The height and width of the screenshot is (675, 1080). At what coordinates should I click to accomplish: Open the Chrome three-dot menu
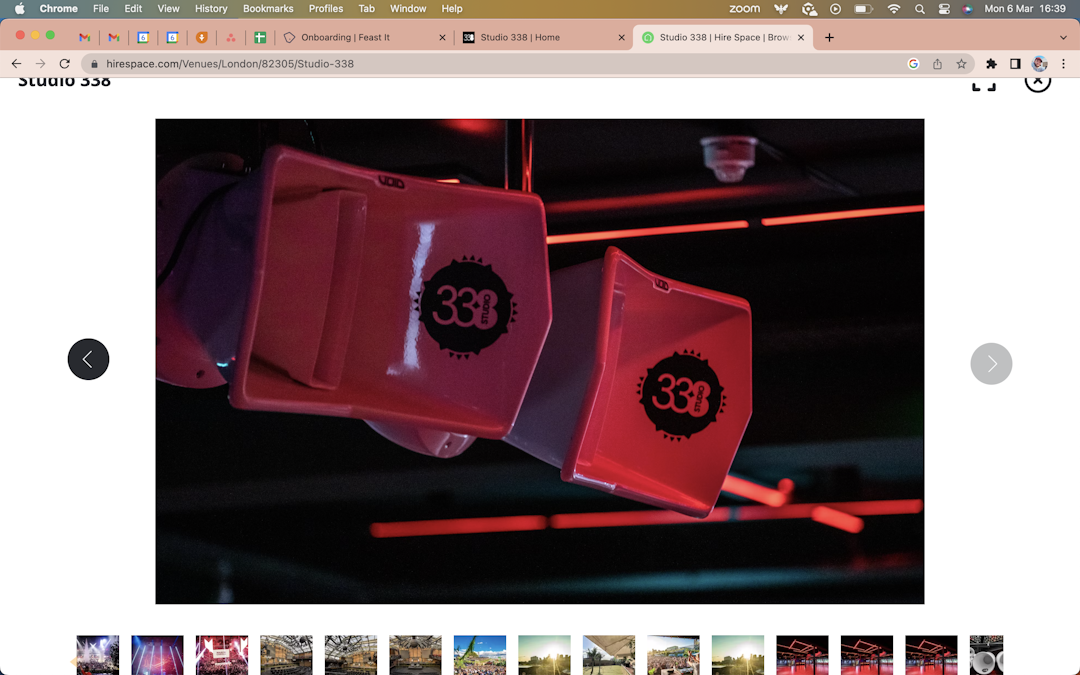point(1063,63)
